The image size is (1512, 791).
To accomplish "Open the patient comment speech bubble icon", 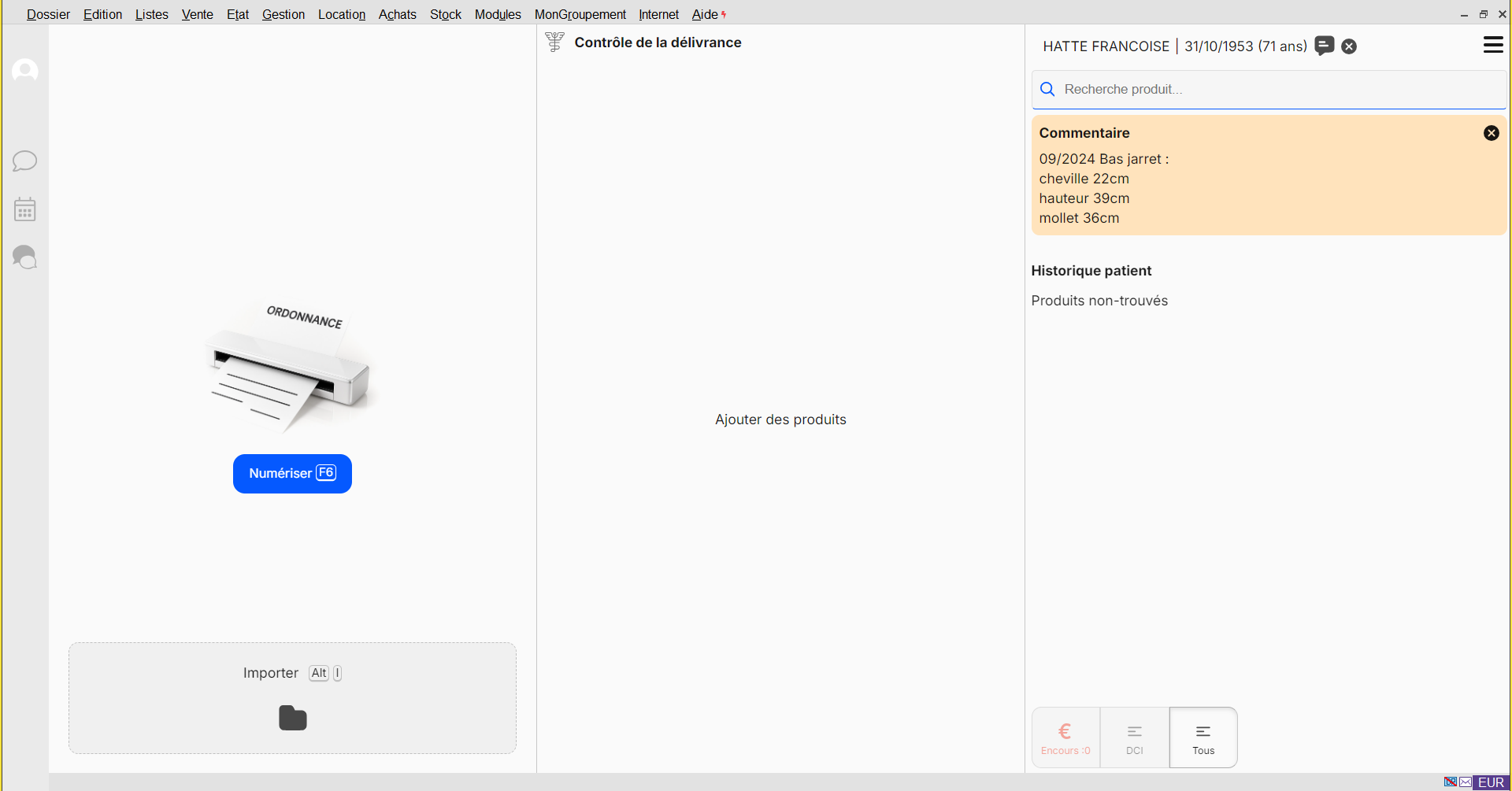I will 1324,46.
